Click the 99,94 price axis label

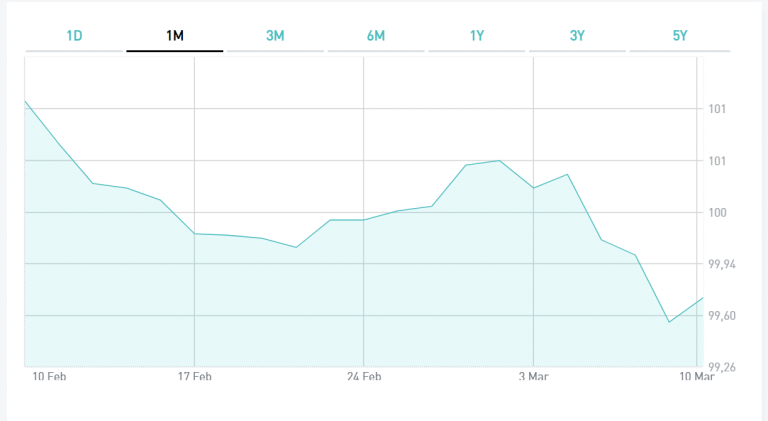click(x=722, y=264)
